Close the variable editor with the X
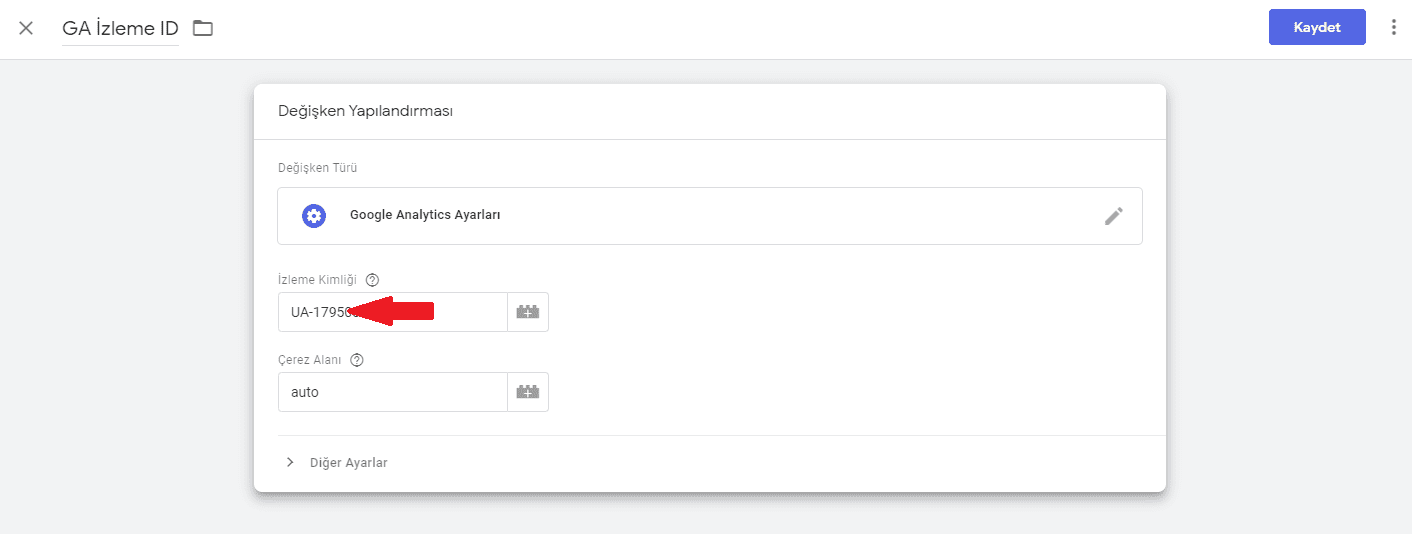Viewport: 1412px width, 534px height. coord(26,28)
